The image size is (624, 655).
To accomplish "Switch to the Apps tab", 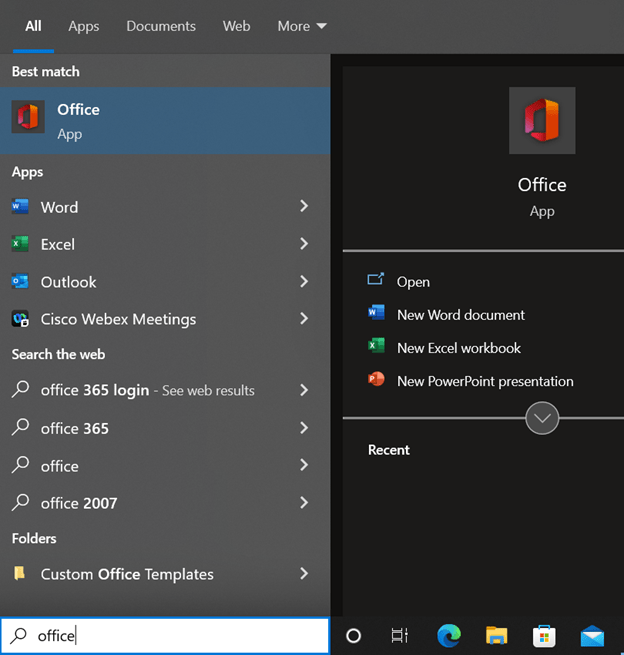I will [84, 26].
